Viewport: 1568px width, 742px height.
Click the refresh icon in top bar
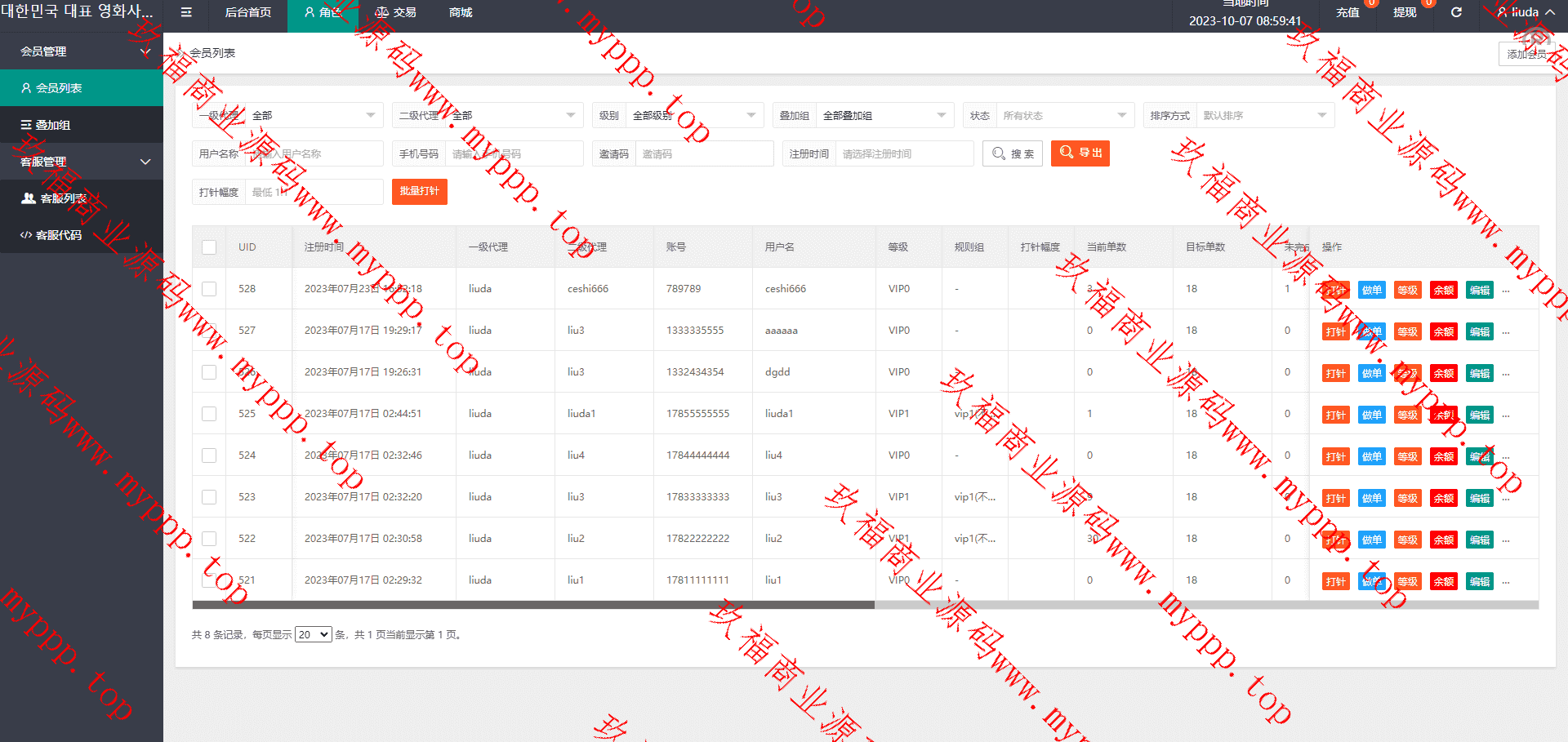coord(1456,12)
